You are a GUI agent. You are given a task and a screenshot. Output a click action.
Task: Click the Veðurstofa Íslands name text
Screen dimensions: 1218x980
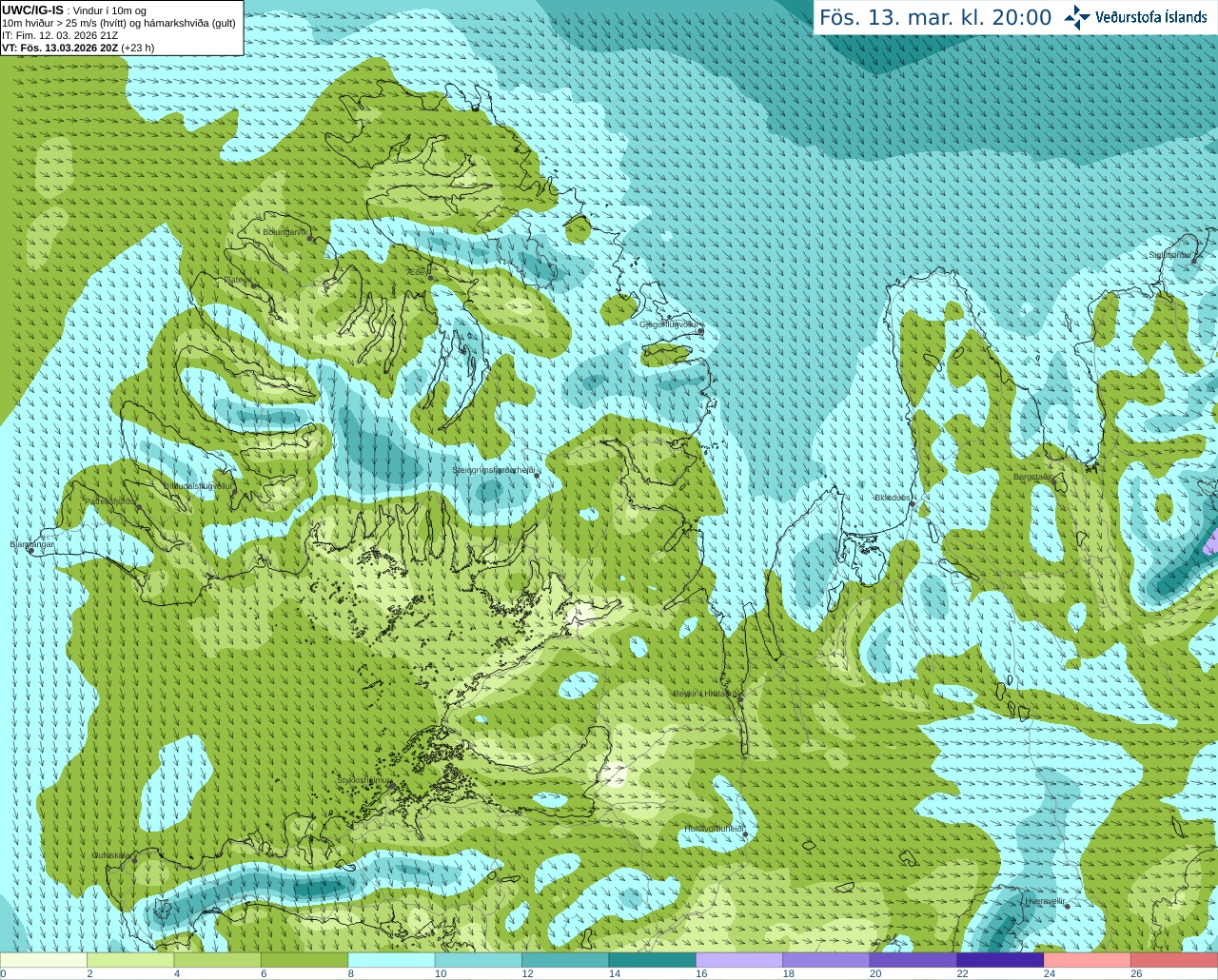[x=1150, y=17]
